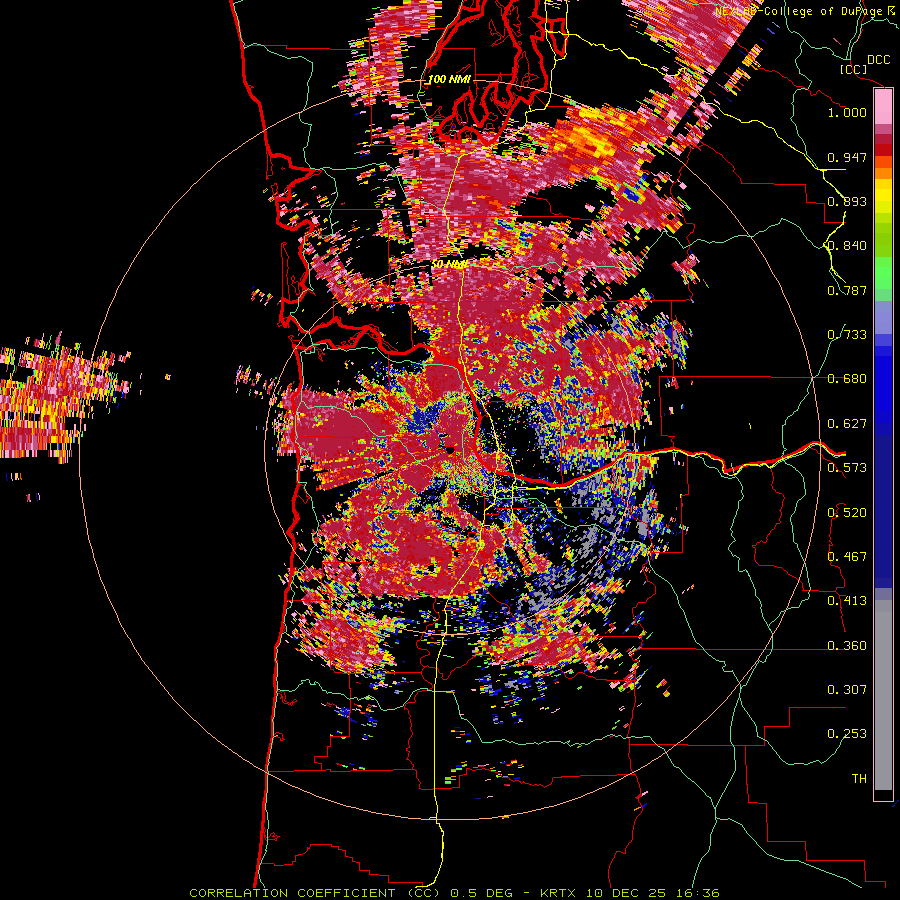Select the 0.253 legend value

tap(847, 734)
